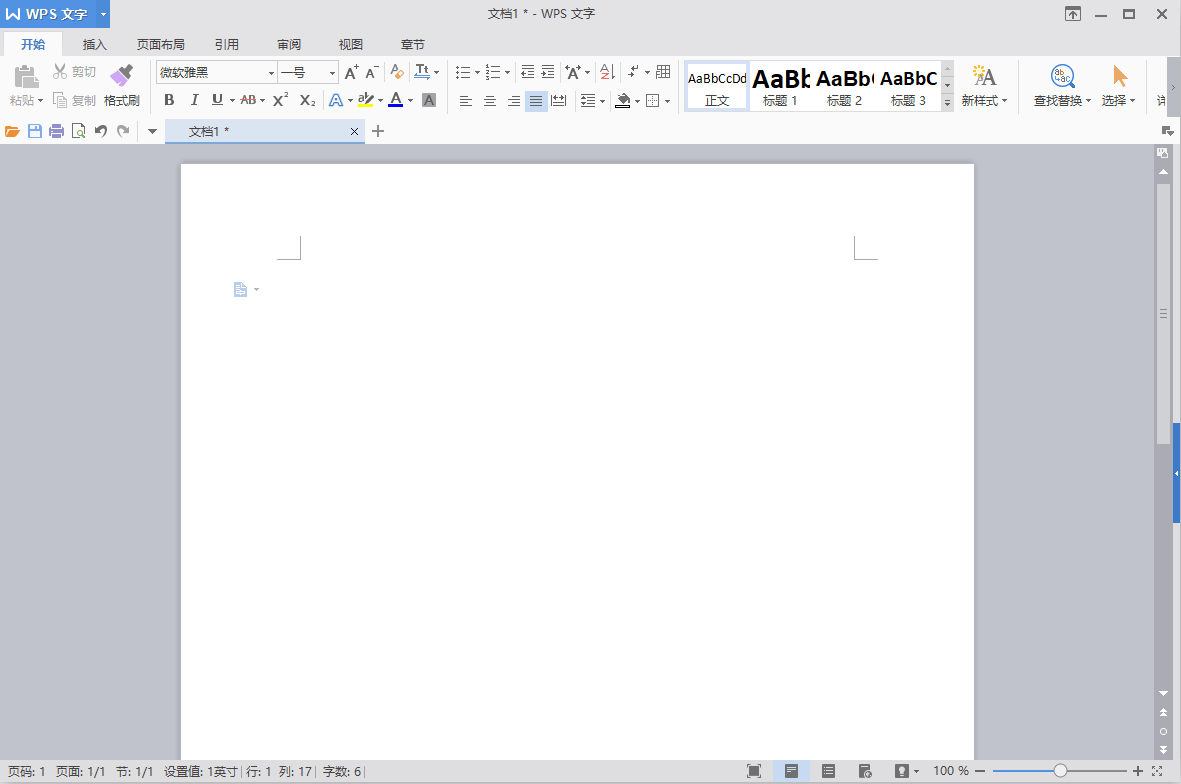Switch to the 插入 ribbon tab
This screenshot has width=1181, height=784.
pyautogui.click(x=95, y=44)
